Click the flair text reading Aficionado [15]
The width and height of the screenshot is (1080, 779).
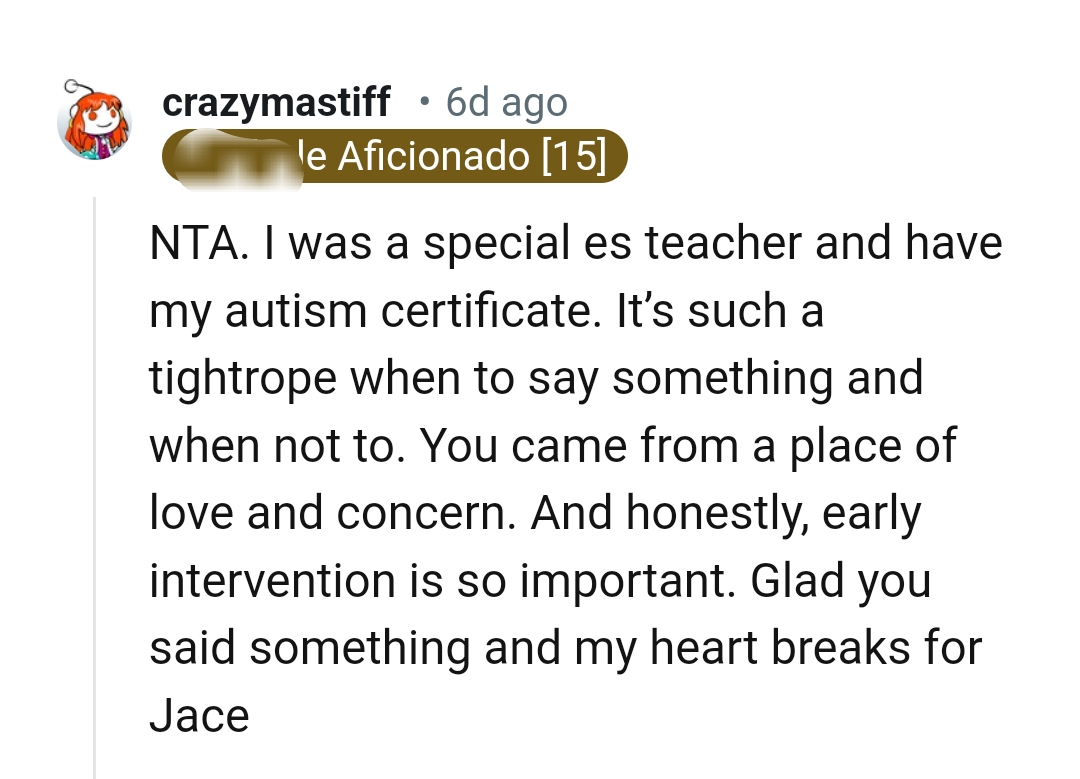[x=470, y=156]
